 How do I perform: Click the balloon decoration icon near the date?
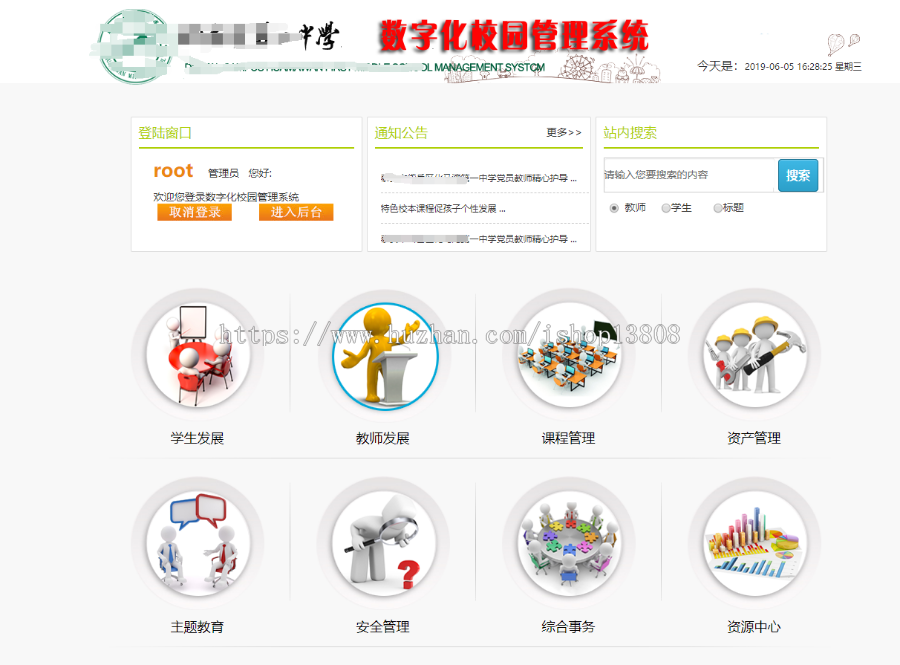coord(843,44)
